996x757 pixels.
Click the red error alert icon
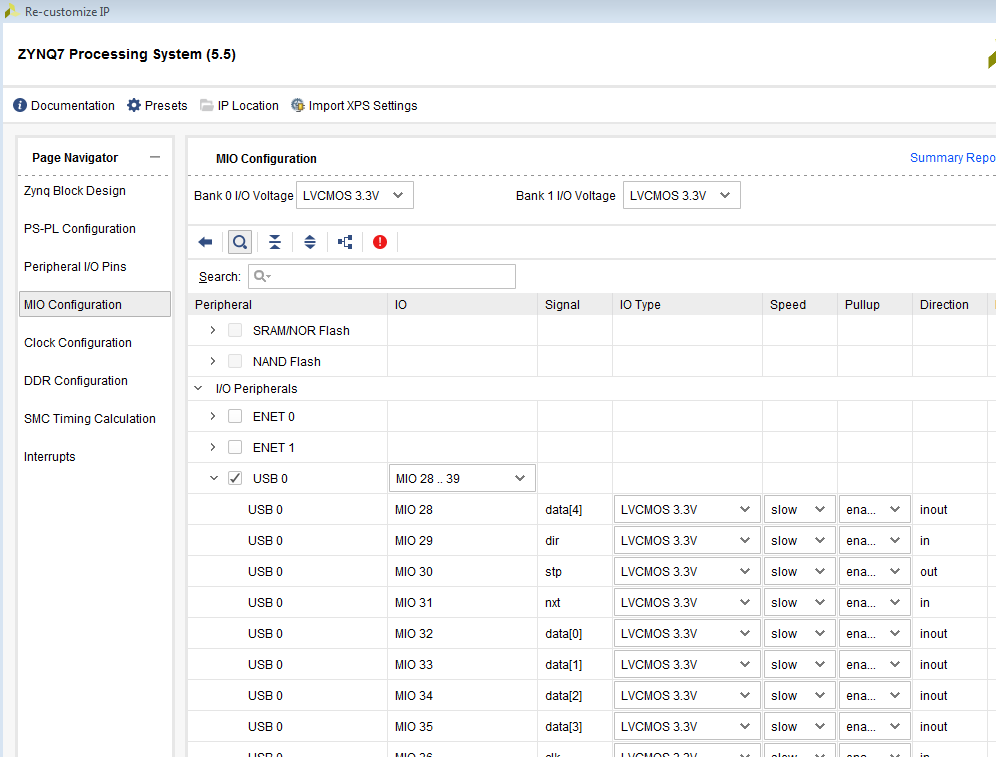point(380,242)
